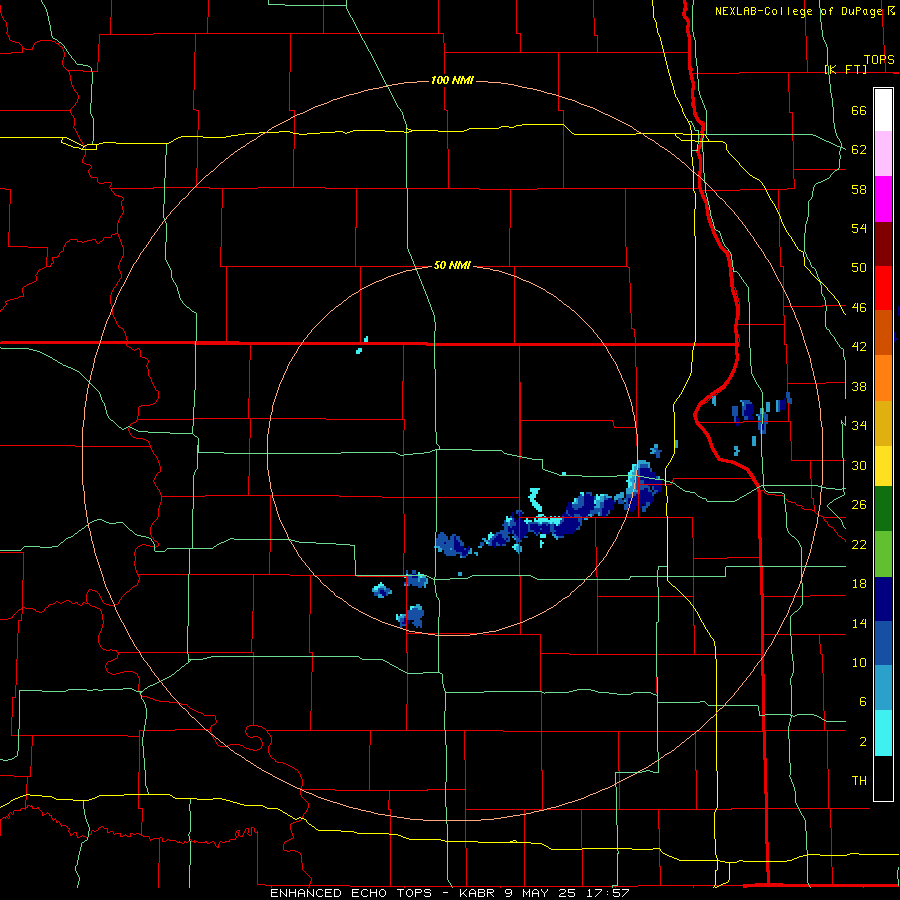Click the light green legend swatch
The height and width of the screenshot is (900, 900).
[883, 554]
